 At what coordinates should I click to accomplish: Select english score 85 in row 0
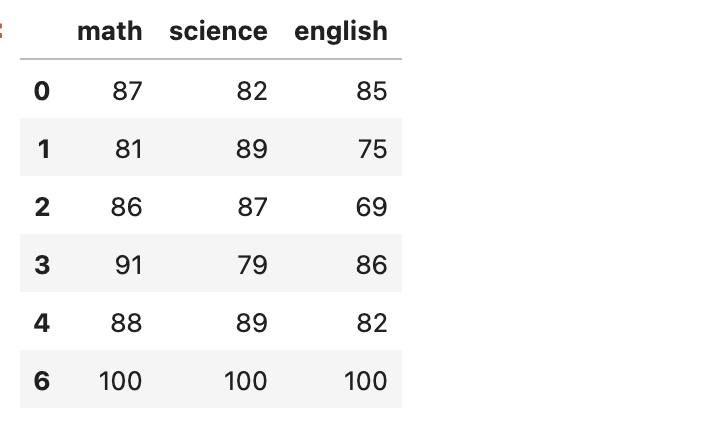[x=371, y=92]
